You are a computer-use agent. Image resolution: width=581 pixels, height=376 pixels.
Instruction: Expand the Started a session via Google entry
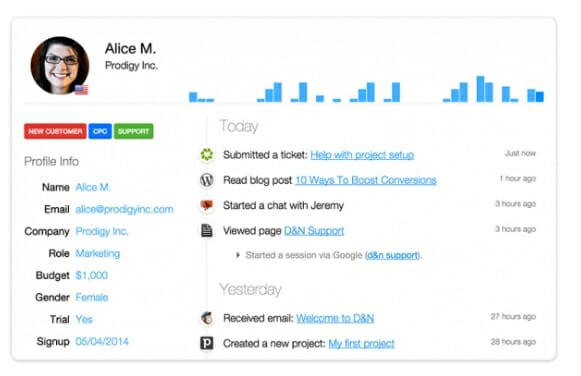point(238,255)
